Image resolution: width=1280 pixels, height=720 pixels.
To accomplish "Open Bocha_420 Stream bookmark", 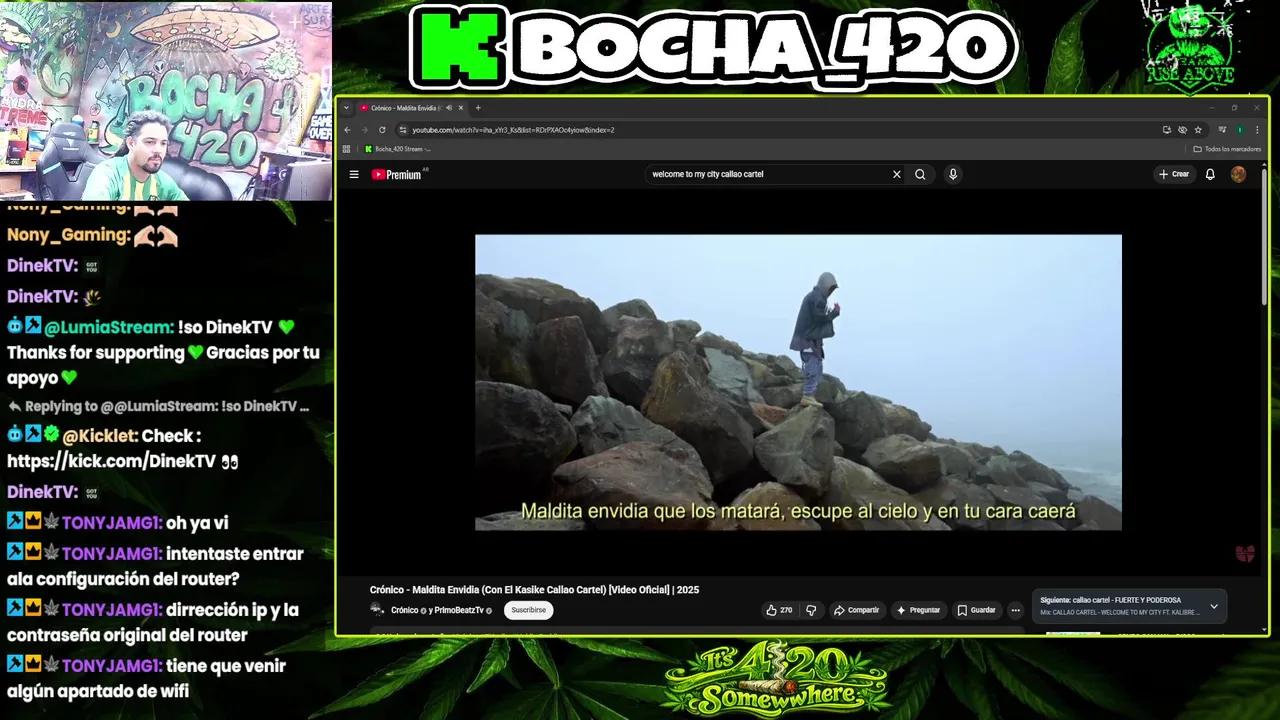I will pos(398,149).
